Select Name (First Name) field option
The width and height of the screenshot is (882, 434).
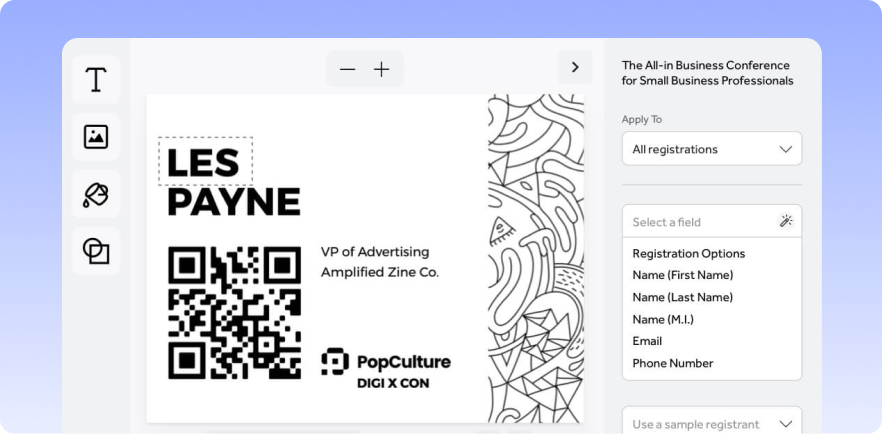pyautogui.click(x=682, y=275)
